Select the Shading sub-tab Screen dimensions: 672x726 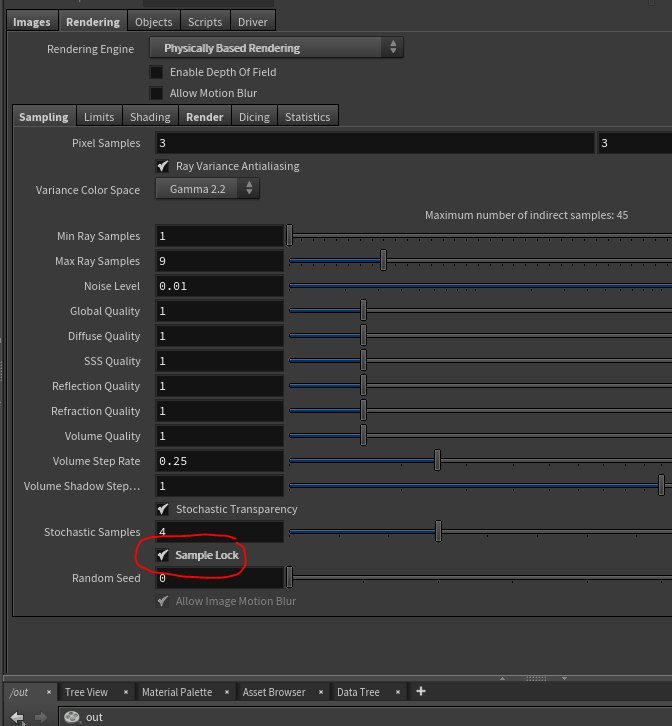tap(150, 117)
